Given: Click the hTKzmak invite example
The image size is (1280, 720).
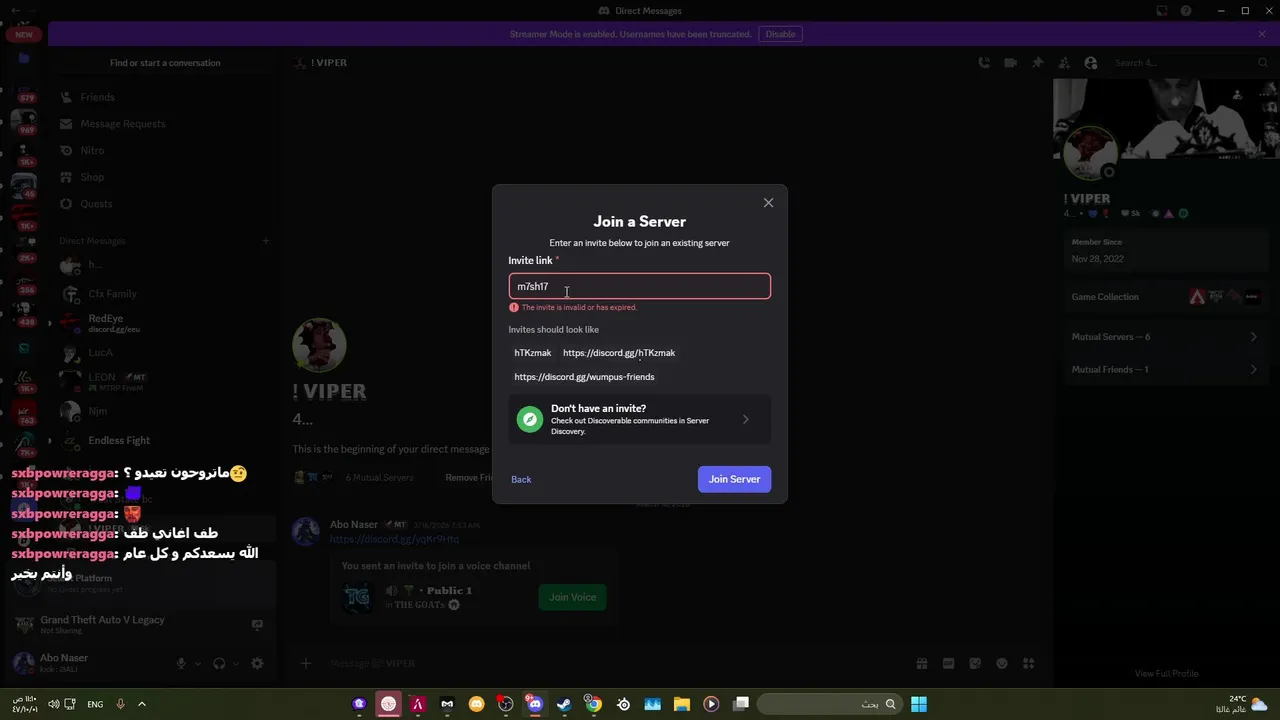Looking at the screenshot, I should 533,353.
